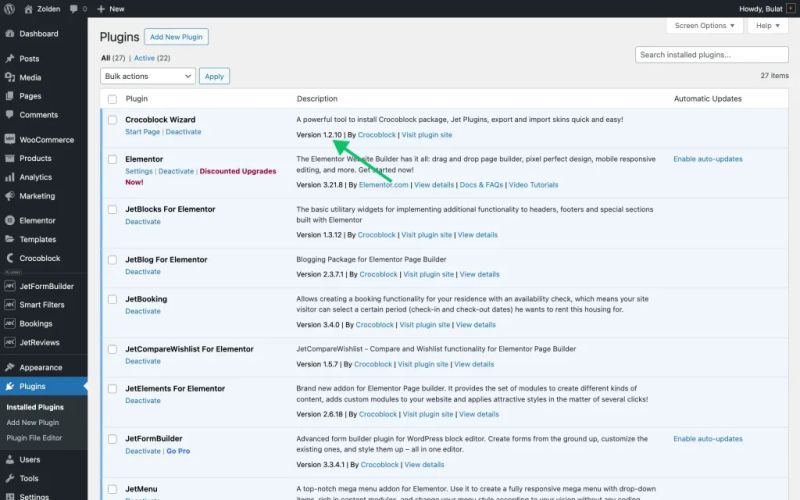The image size is (800, 500).
Task: Open Add New Plugin submenu item
Action: pos(33,422)
